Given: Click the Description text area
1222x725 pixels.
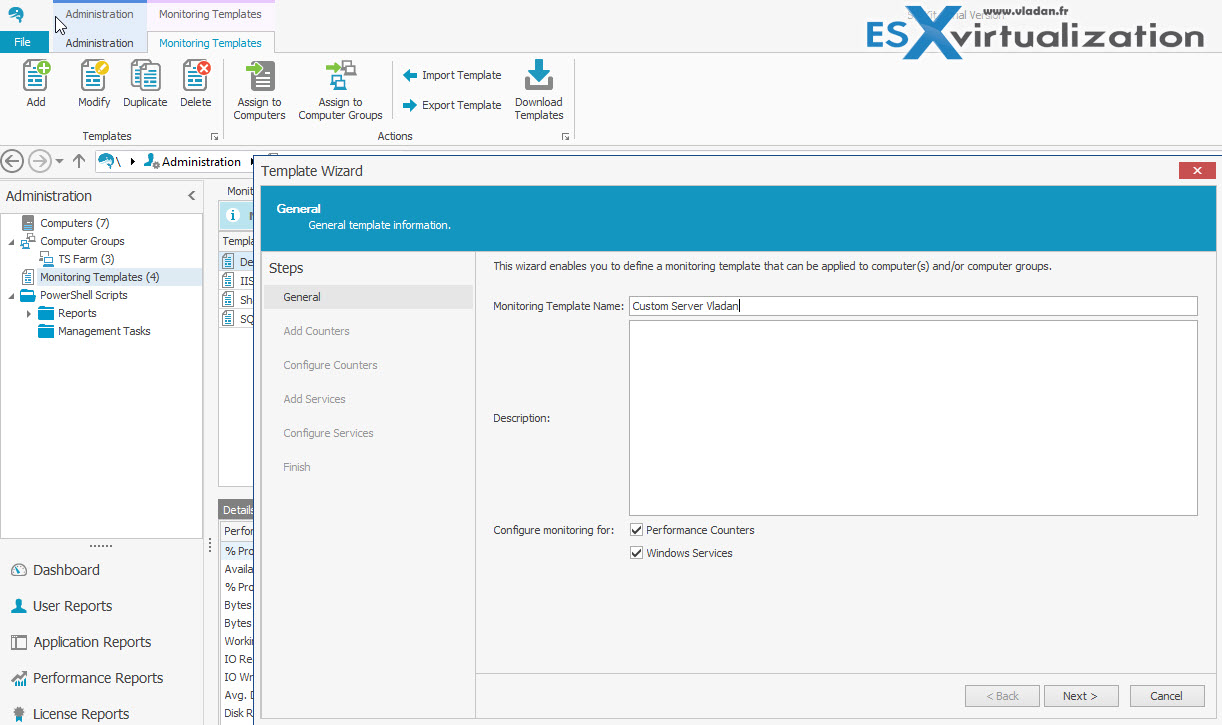Looking at the screenshot, I should [912, 418].
